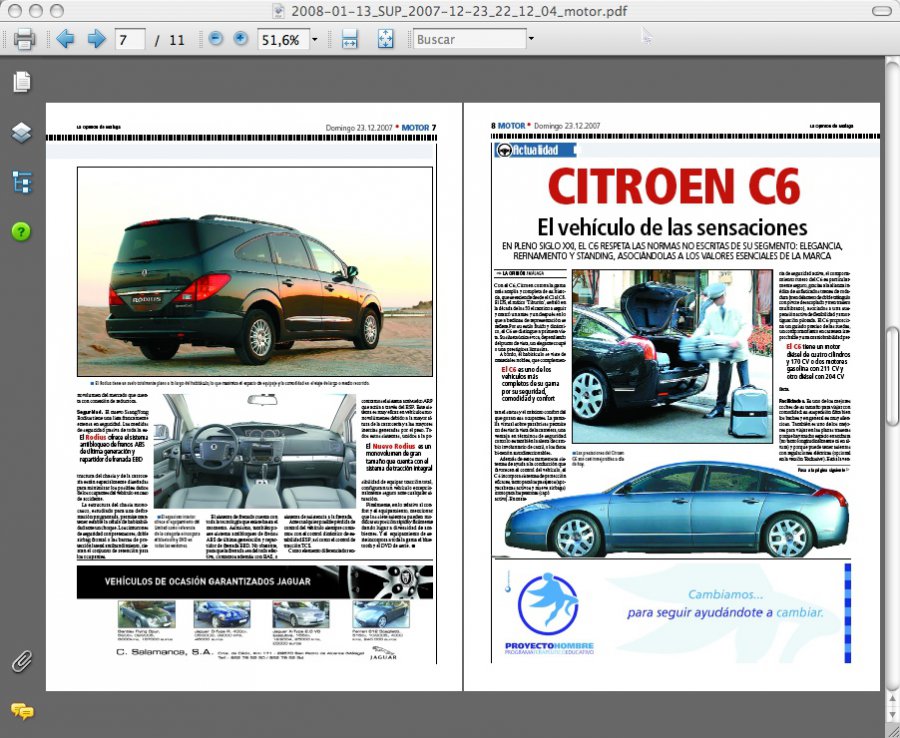
Task: Click the dark blue Jaguar S-Type thumbnail
Action: pyautogui.click(x=222, y=614)
